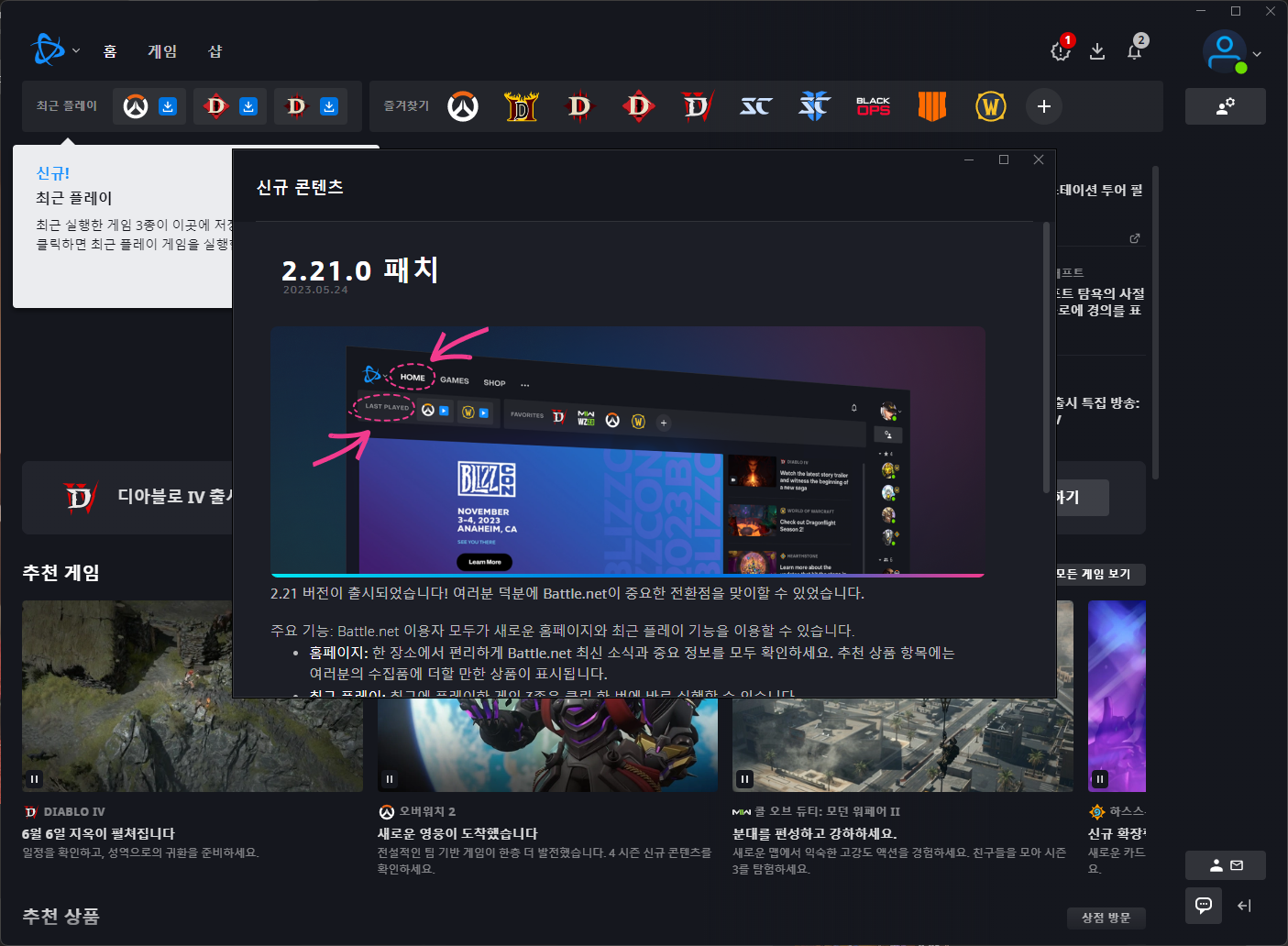Viewport: 1288px width, 946px height.
Task: Select the flaming Diablo II favorite icon
Action: point(522,106)
